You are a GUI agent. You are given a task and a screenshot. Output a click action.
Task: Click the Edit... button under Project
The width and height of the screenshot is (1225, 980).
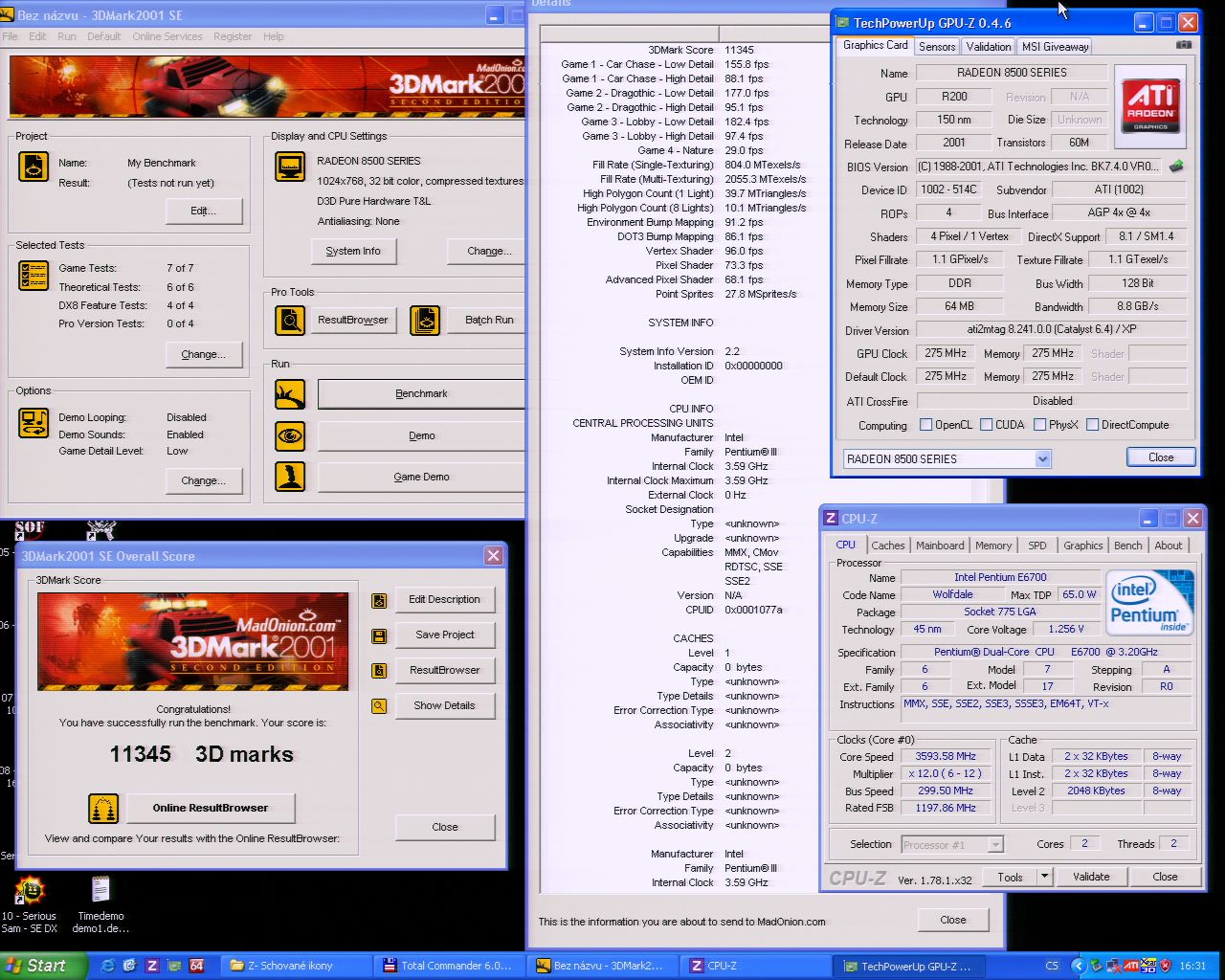click(x=203, y=211)
